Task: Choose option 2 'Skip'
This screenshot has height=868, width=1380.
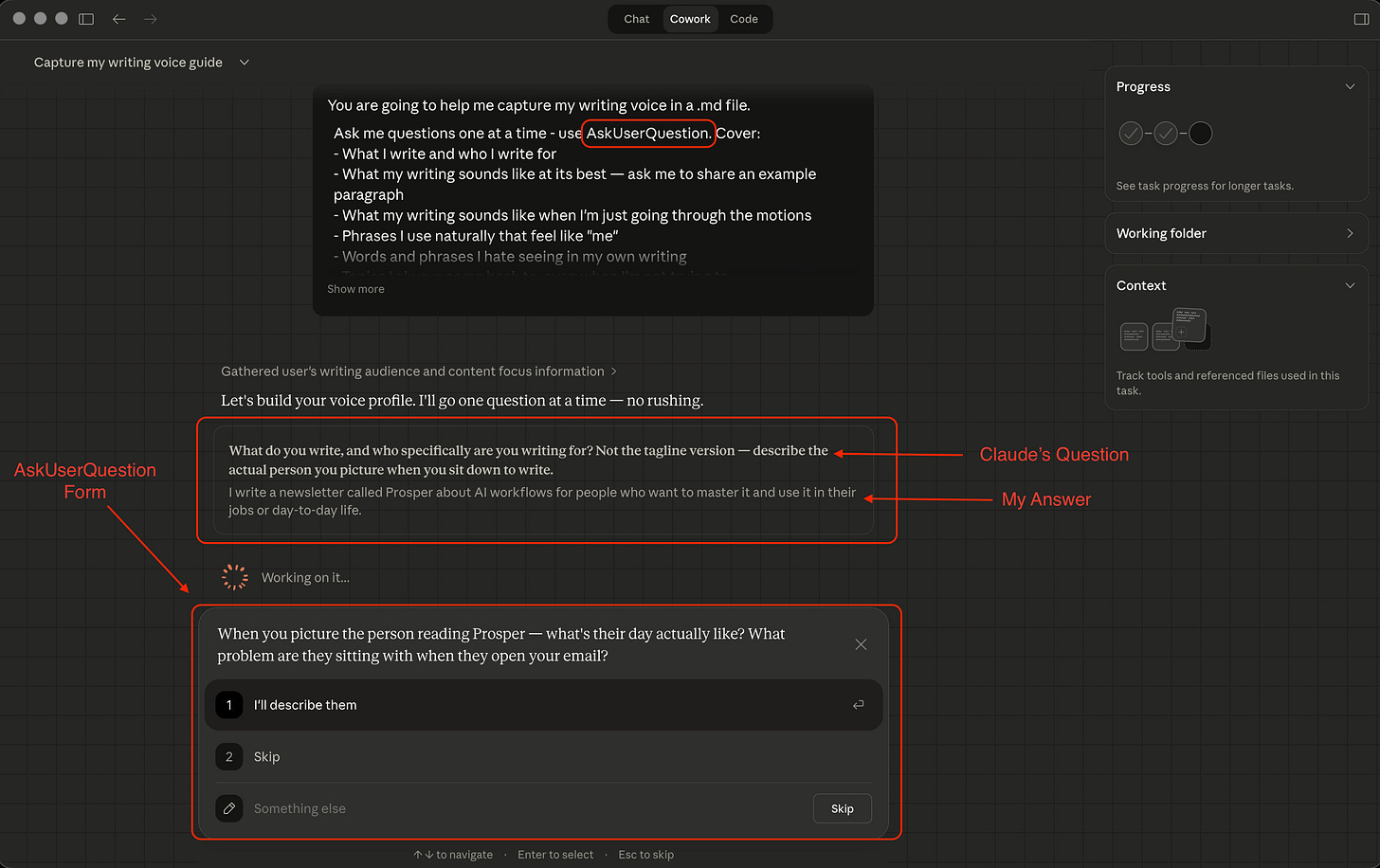Action: click(544, 757)
